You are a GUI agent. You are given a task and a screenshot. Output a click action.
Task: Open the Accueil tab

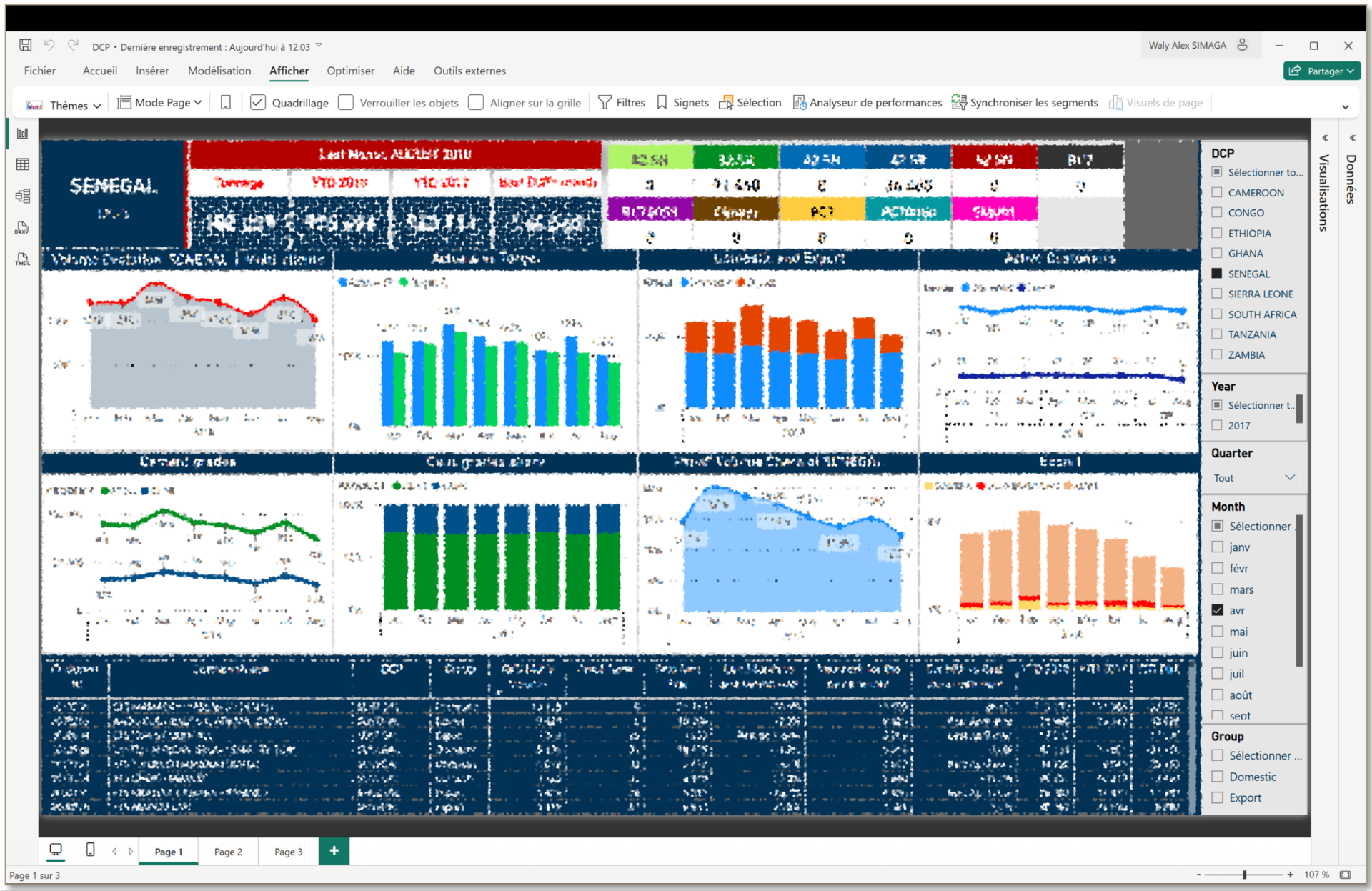tap(100, 71)
